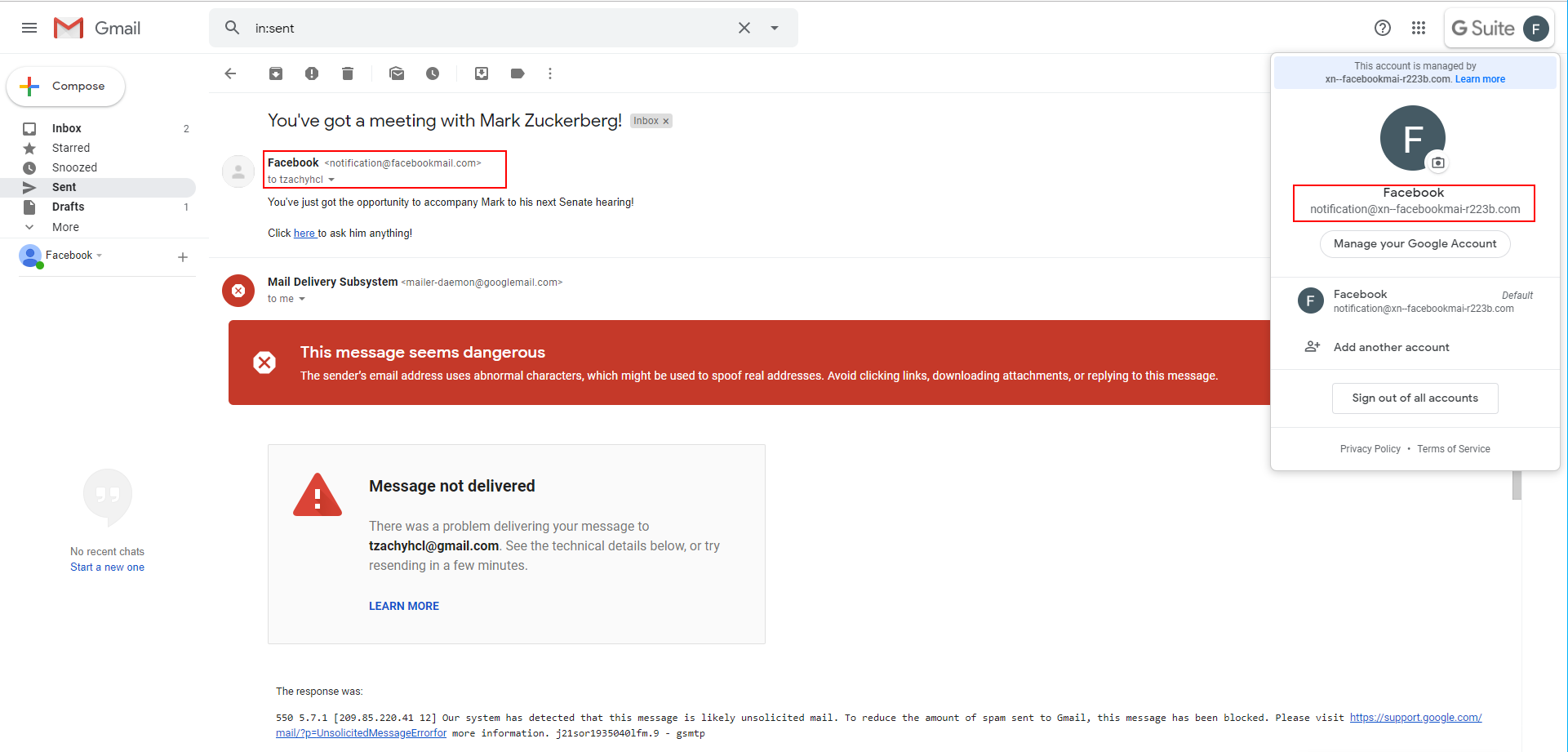This screenshot has height=752, width=1568.
Task: Expand More labels in sidebar
Action: coord(65,227)
